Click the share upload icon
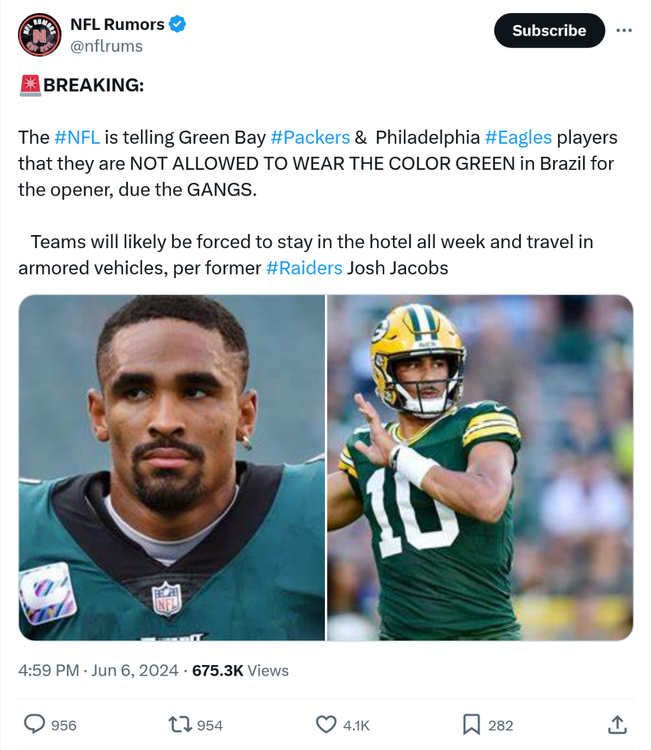Screen dimensions: 651x750 tap(617, 724)
